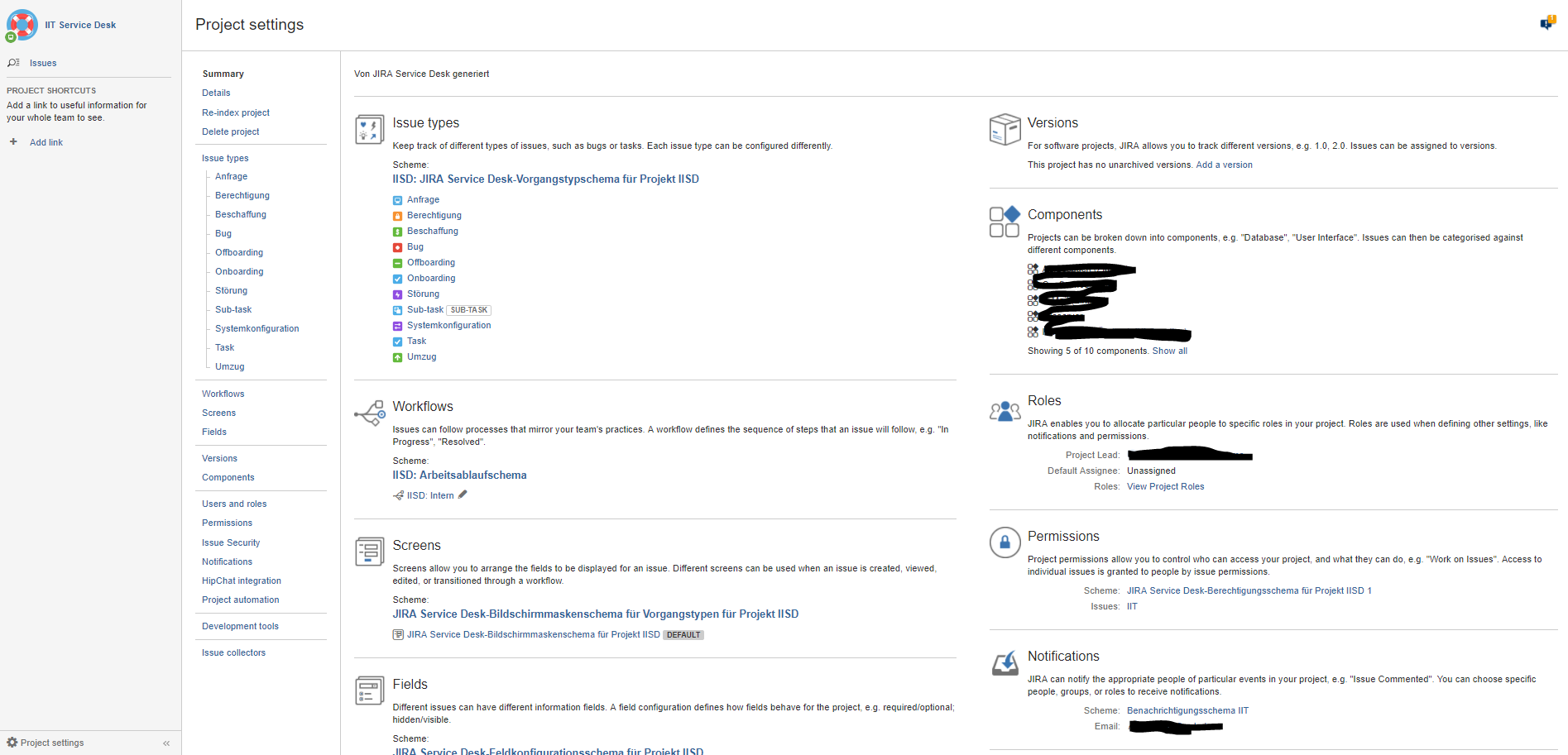Select Delete project in navigation
The width and height of the screenshot is (1568, 755).
(231, 131)
